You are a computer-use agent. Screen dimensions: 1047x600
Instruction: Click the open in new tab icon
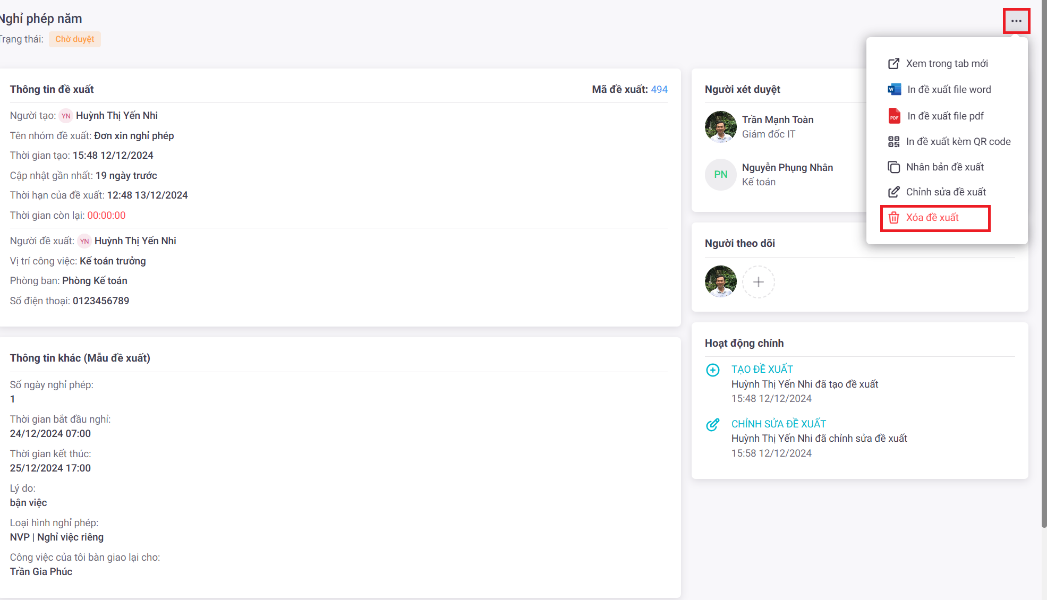[x=894, y=64]
